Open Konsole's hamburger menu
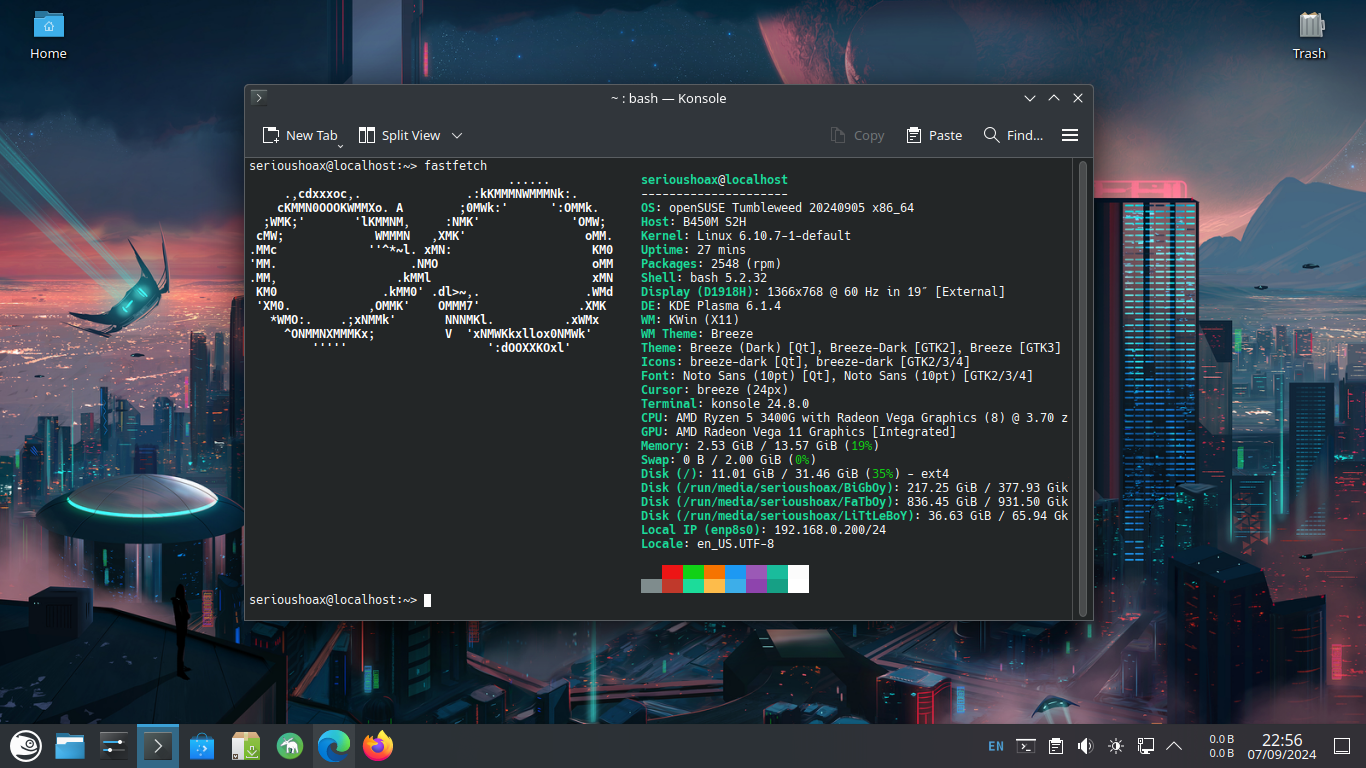The height and width of the screenshot is (768, 1366). tap(1069, 135)
